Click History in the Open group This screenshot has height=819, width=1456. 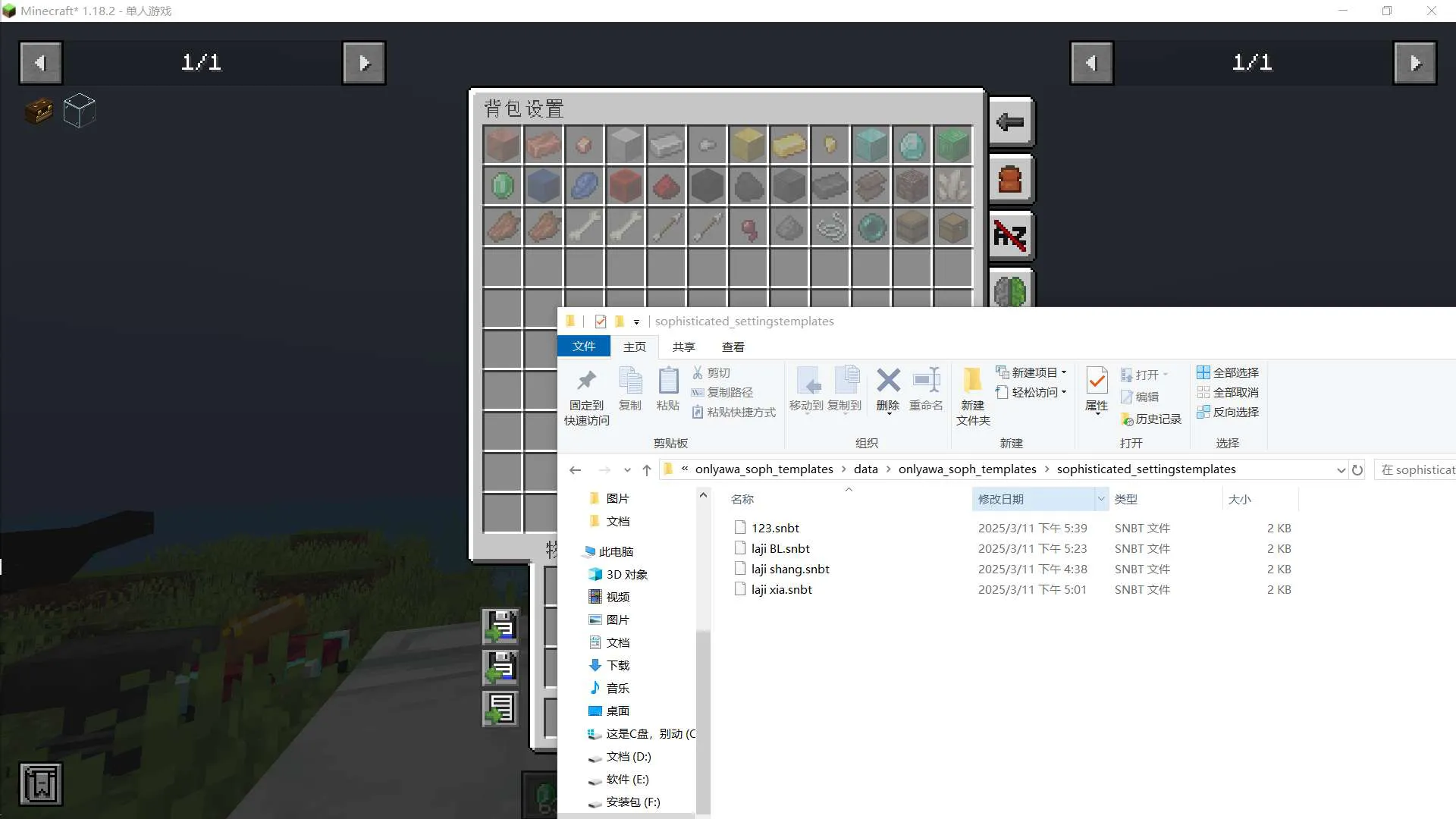[x=1150, y=419]
